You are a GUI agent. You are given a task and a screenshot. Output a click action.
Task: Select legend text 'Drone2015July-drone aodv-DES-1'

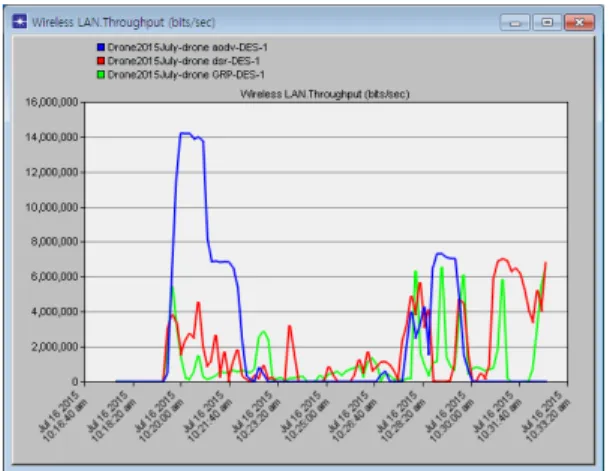(188, 47)
